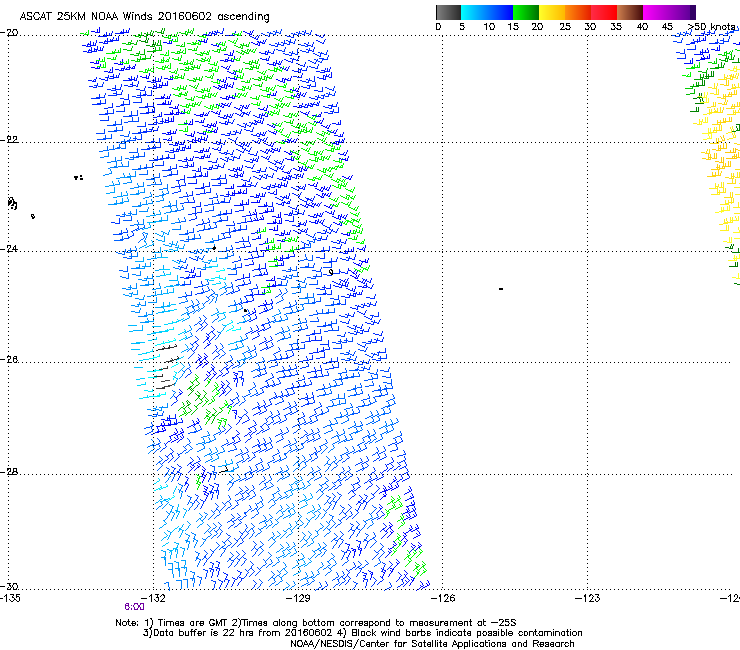Select the cyan 5–10 knots color bar segment
This screenshot has width=740, height=650.
tap(474, 12)
